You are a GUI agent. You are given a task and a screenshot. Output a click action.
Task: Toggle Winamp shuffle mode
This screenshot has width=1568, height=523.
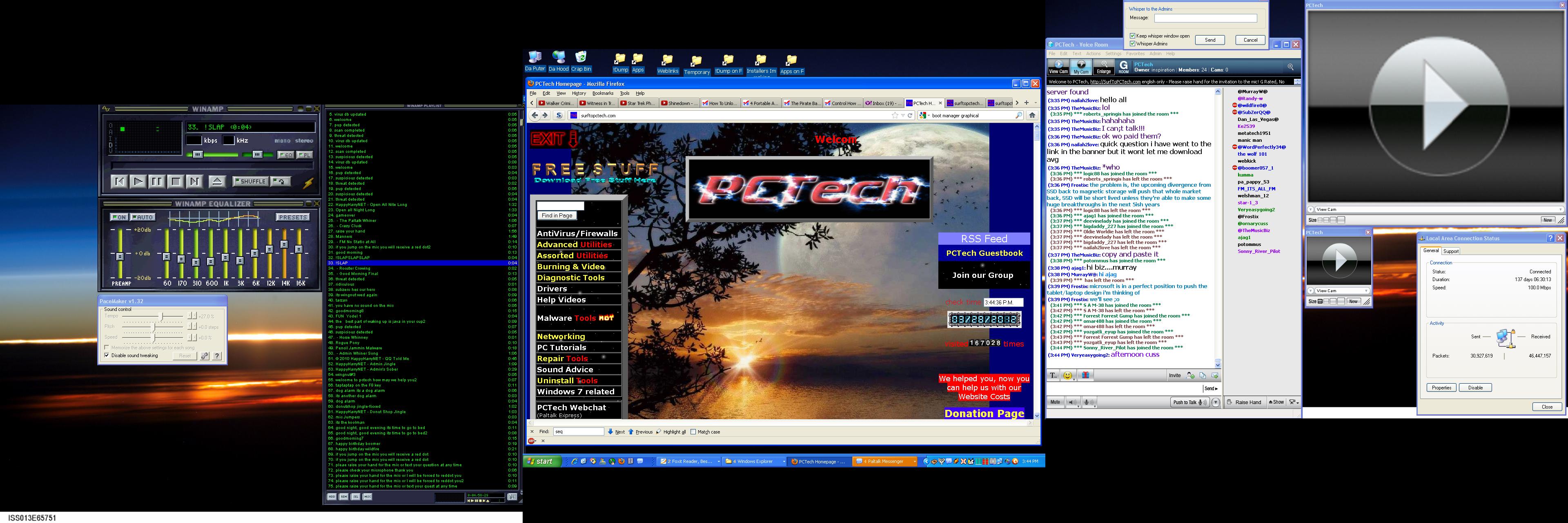point(250,181)
